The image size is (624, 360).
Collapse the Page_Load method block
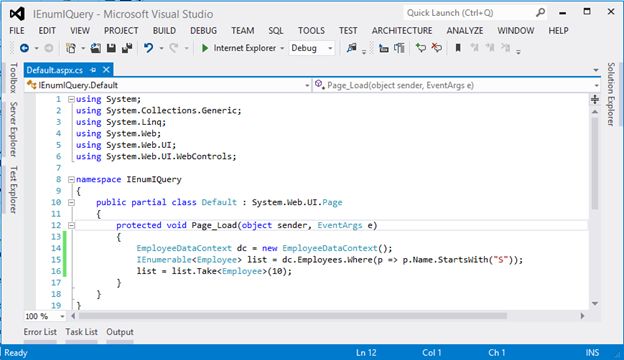tap(71, 226)
